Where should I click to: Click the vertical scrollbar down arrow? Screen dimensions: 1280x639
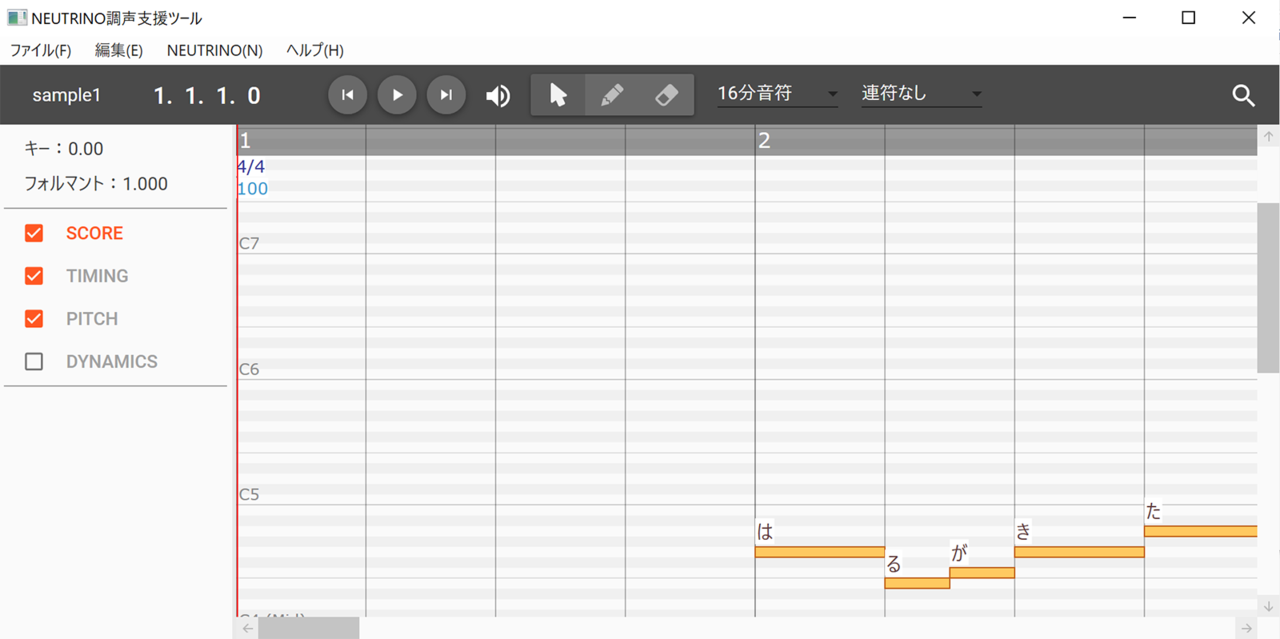(x=1268, y=606)
